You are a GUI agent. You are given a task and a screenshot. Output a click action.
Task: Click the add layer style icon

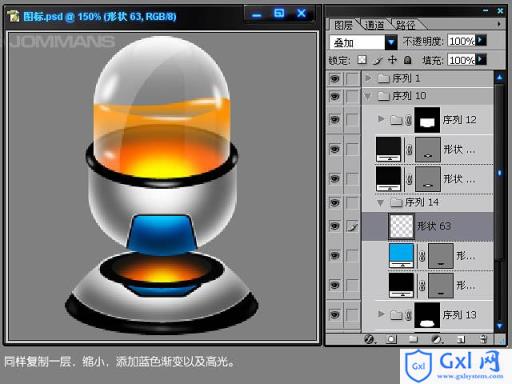(369, 339)
